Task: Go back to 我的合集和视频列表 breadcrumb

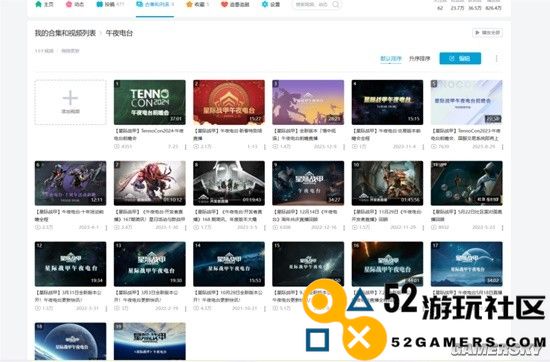Action: (x=65, y=33)
